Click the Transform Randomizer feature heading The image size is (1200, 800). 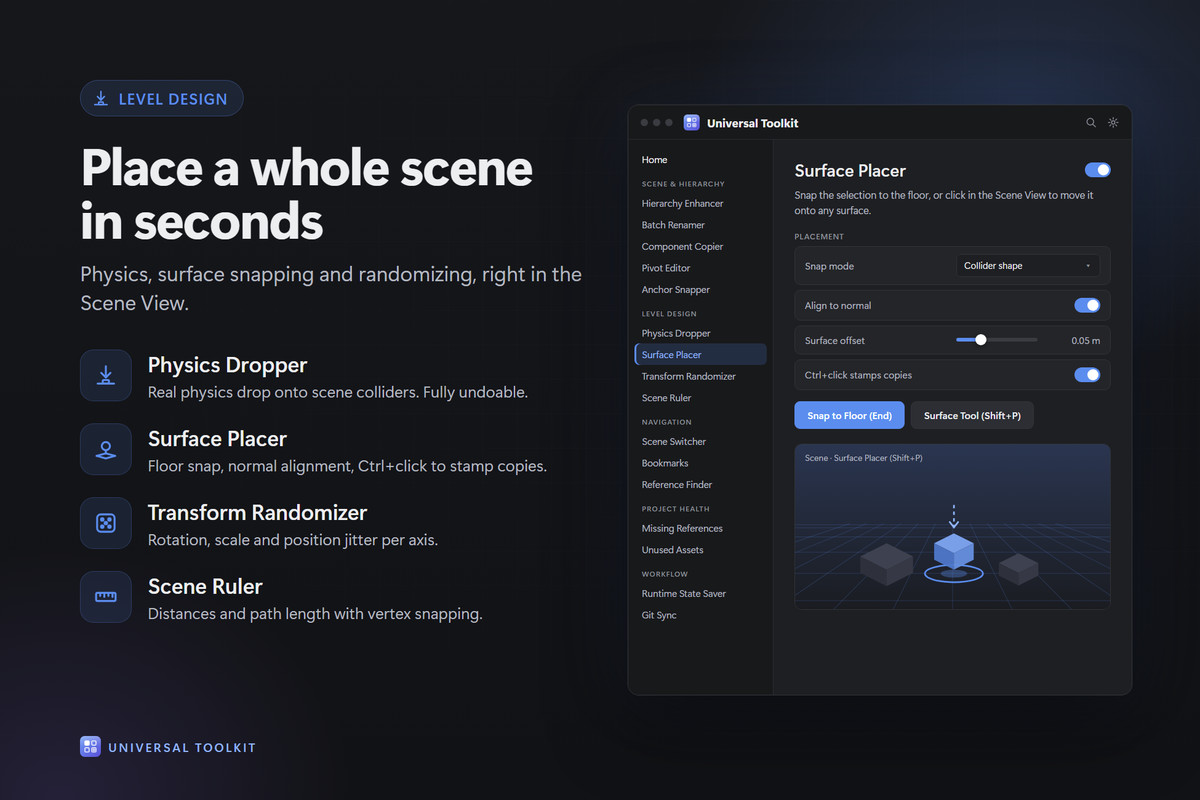pos(258,513)
